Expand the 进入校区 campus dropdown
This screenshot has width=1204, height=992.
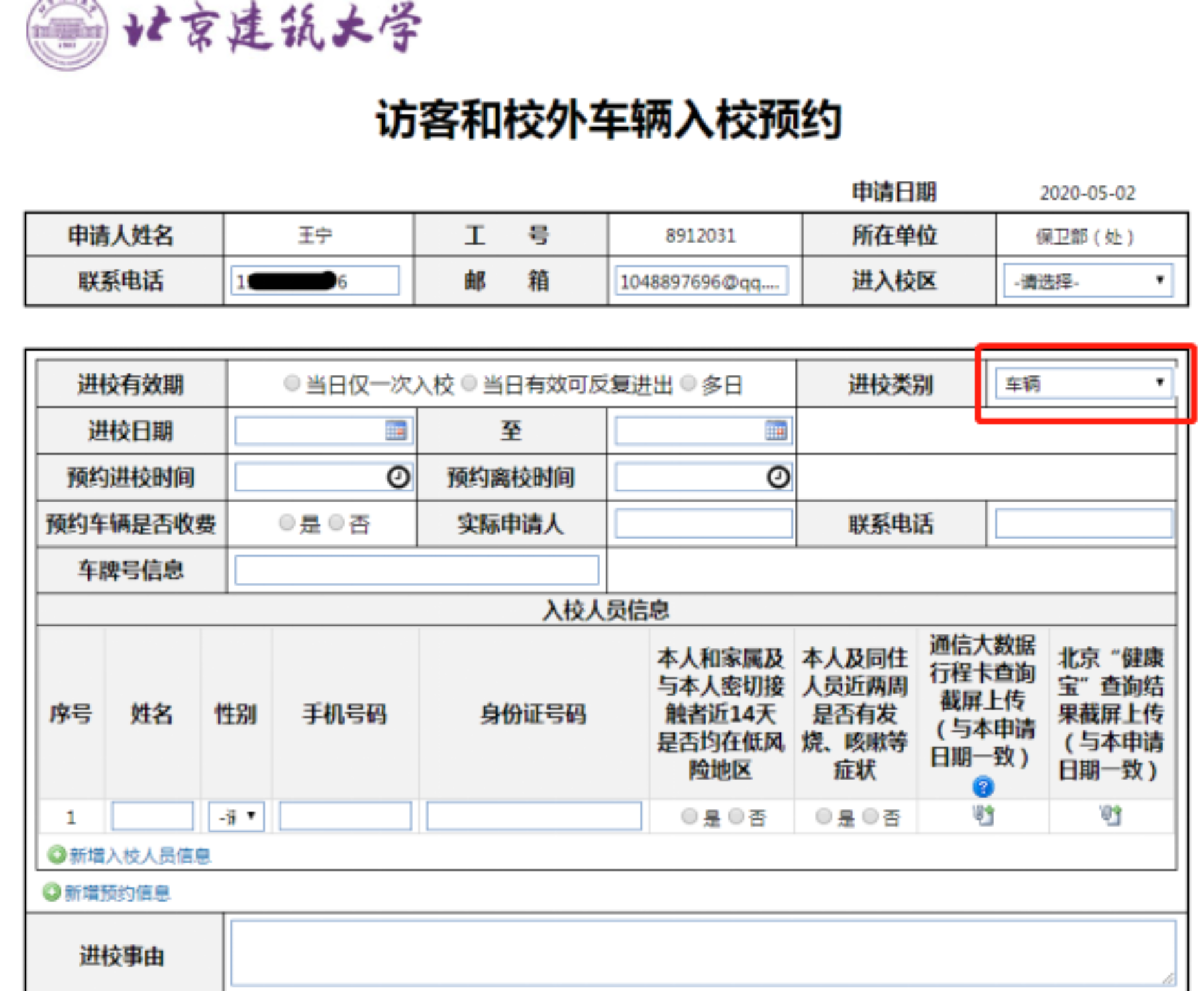tap(1088, 281)
